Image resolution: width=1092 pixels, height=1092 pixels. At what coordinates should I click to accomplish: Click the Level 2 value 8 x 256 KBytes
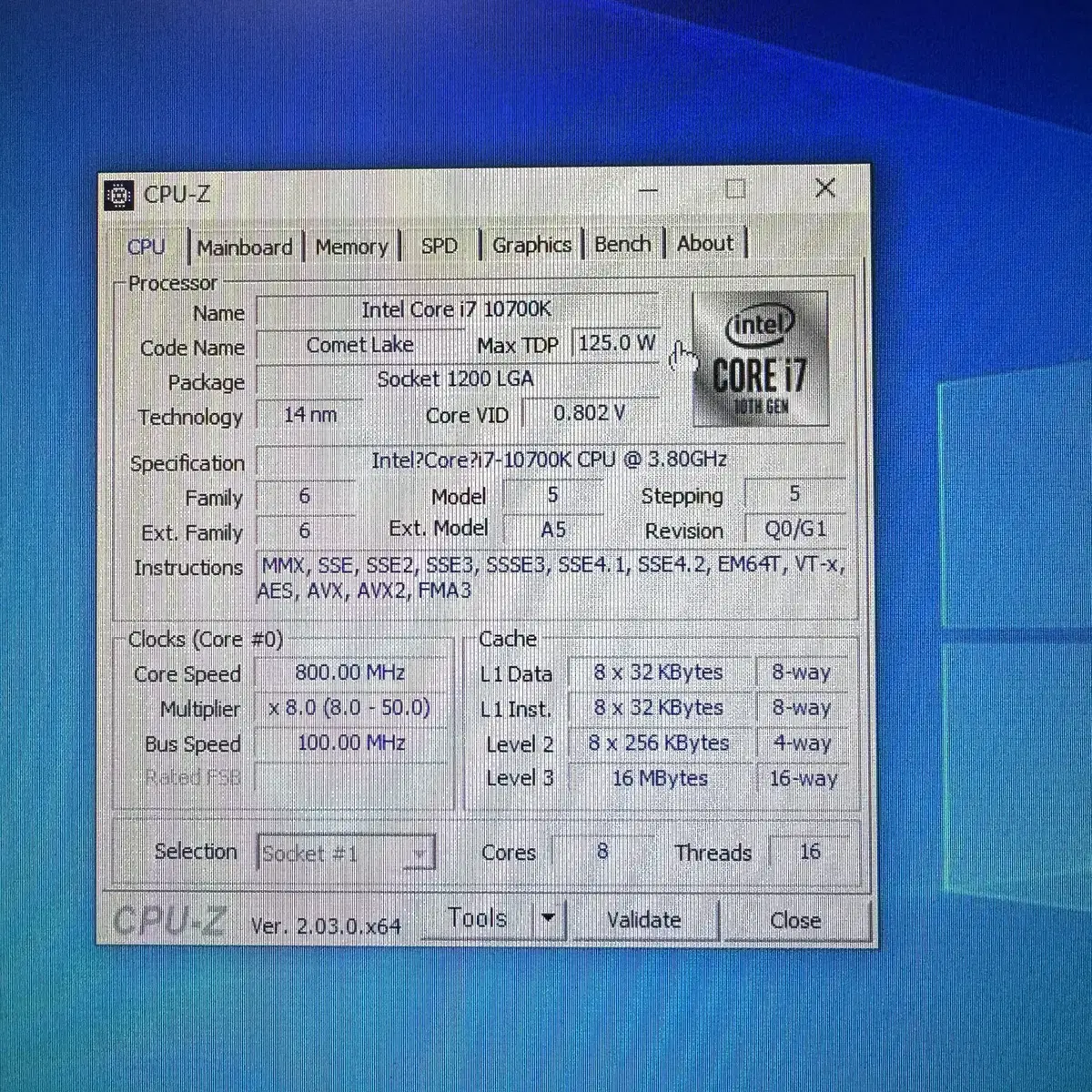(659, 743)
